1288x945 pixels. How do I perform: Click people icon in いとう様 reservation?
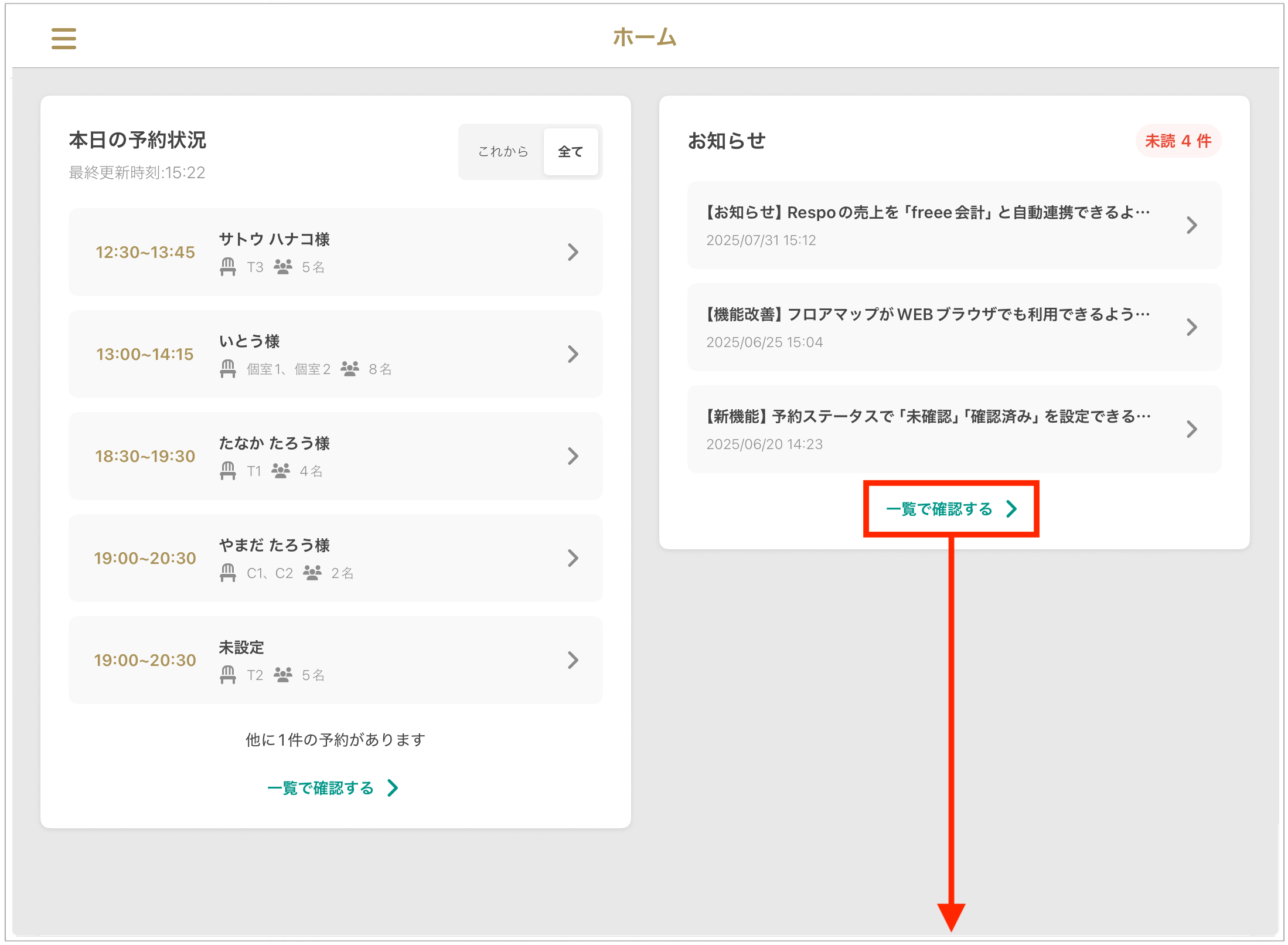[350, 369]
